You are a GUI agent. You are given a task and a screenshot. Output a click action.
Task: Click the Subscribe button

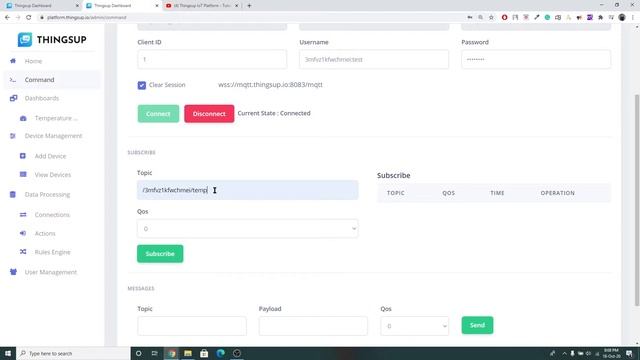(160, 254)
